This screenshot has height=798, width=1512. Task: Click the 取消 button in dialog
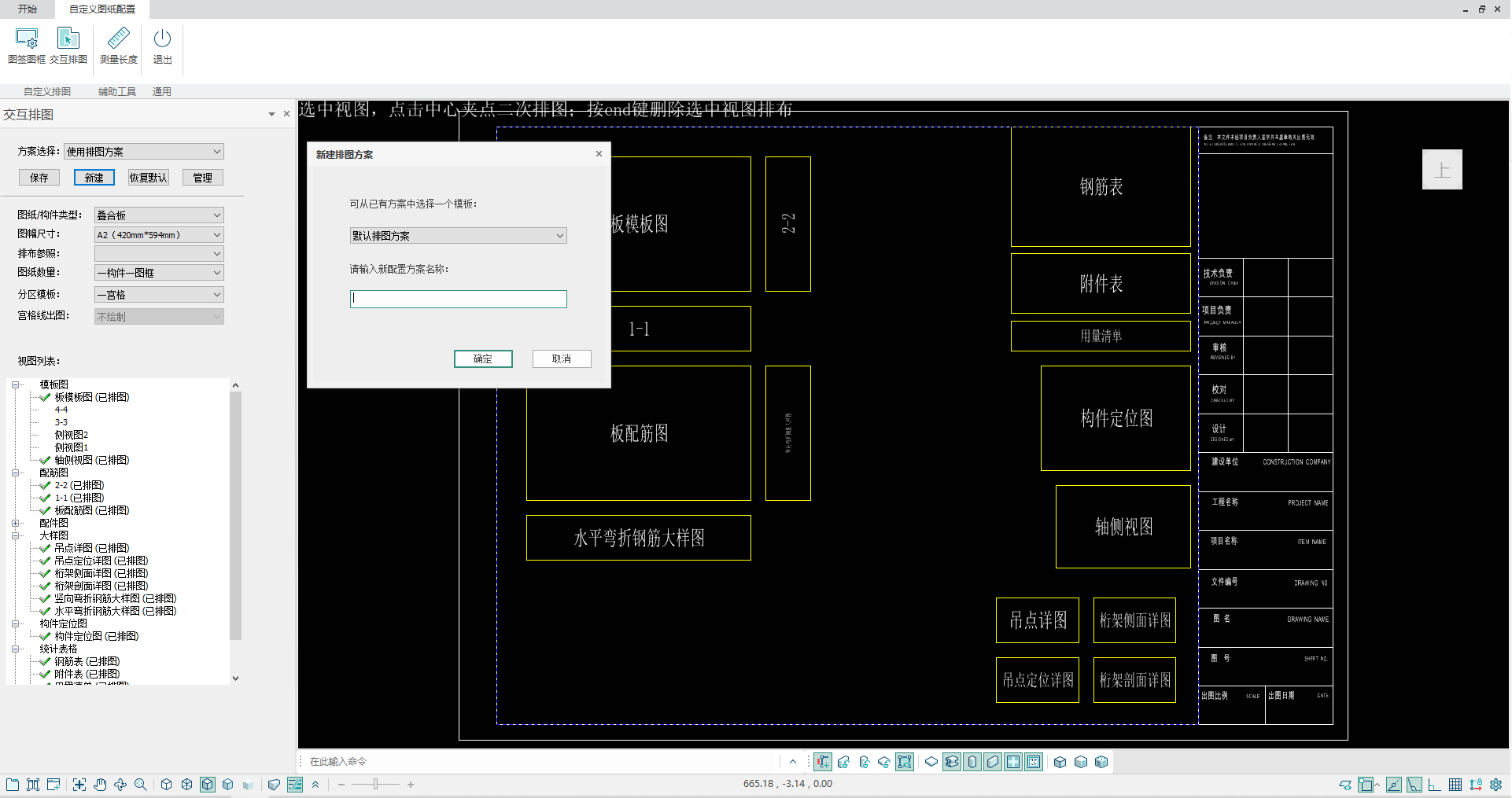tap(561, 359)
